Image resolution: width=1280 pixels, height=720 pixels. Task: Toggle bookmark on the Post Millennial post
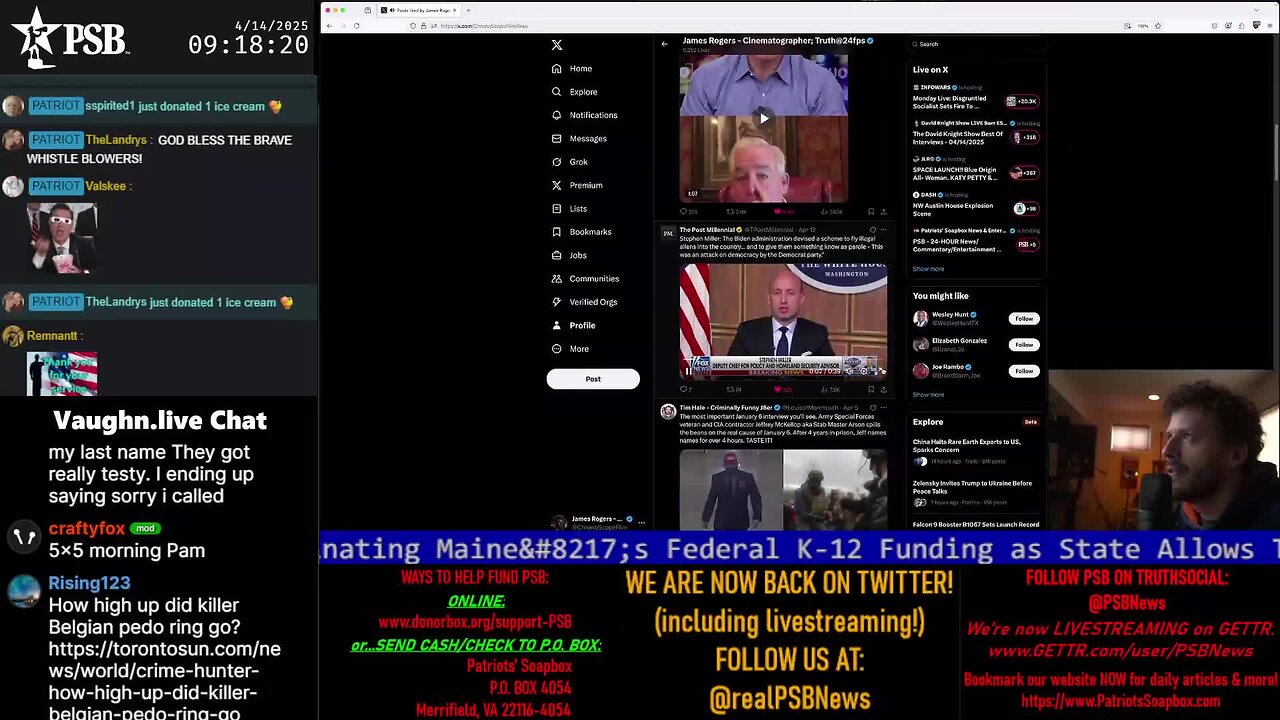871,389
